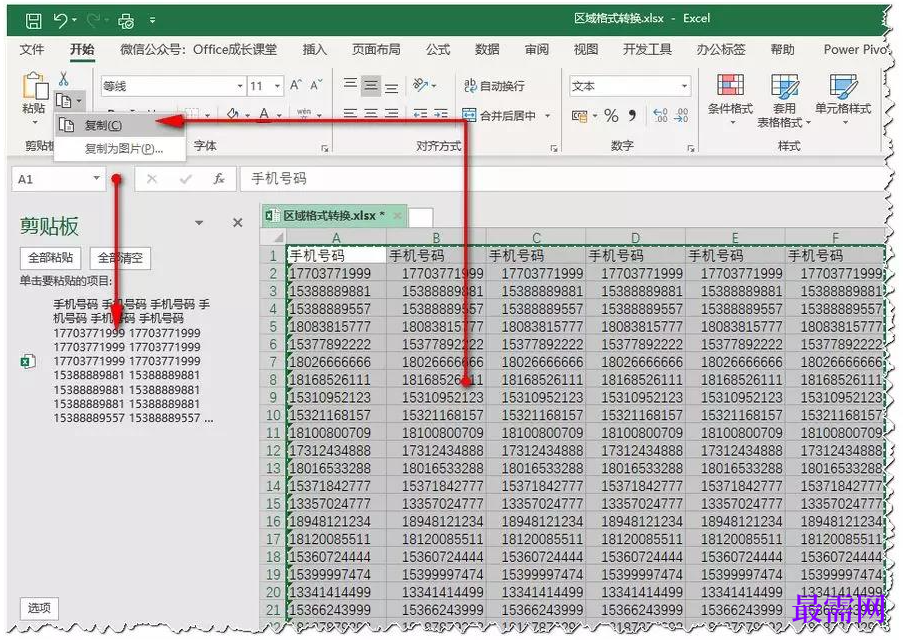Open the 公式 ribbon tab
This screenshot has width=904, height=640.
[x=438, y=50]
